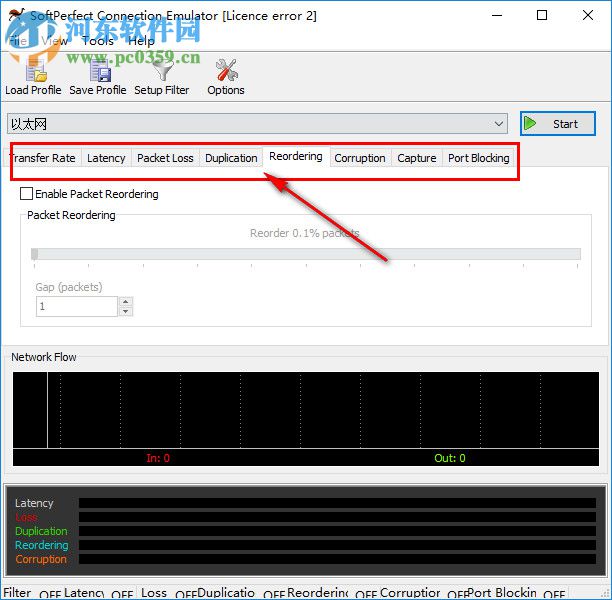Click the Reordering indicator label
612x600 pixels.
(42, 545)
